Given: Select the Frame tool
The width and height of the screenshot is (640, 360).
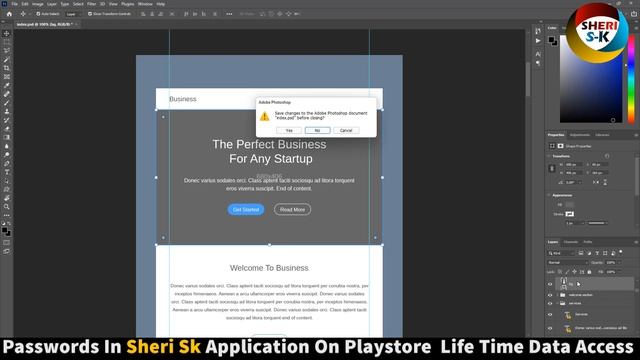Looking at the screenshot, I should (x=7, y=77).
